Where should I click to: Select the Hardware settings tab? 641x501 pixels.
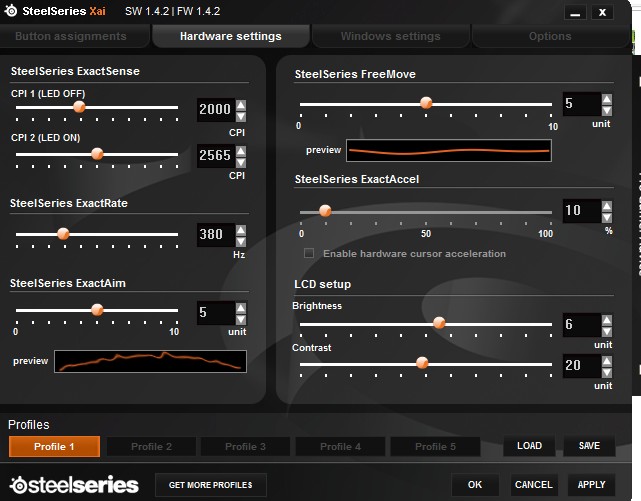click(231, 36)
